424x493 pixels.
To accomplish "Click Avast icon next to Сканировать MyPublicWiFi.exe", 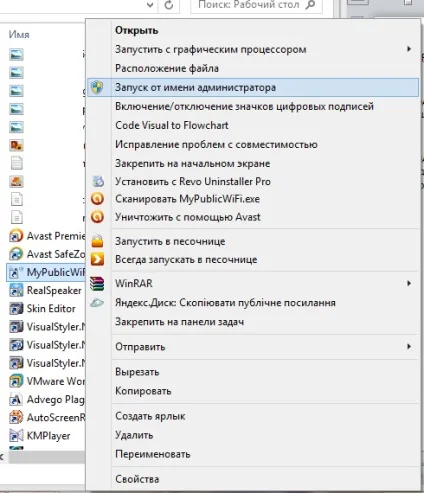I will (x=97, y=199).
